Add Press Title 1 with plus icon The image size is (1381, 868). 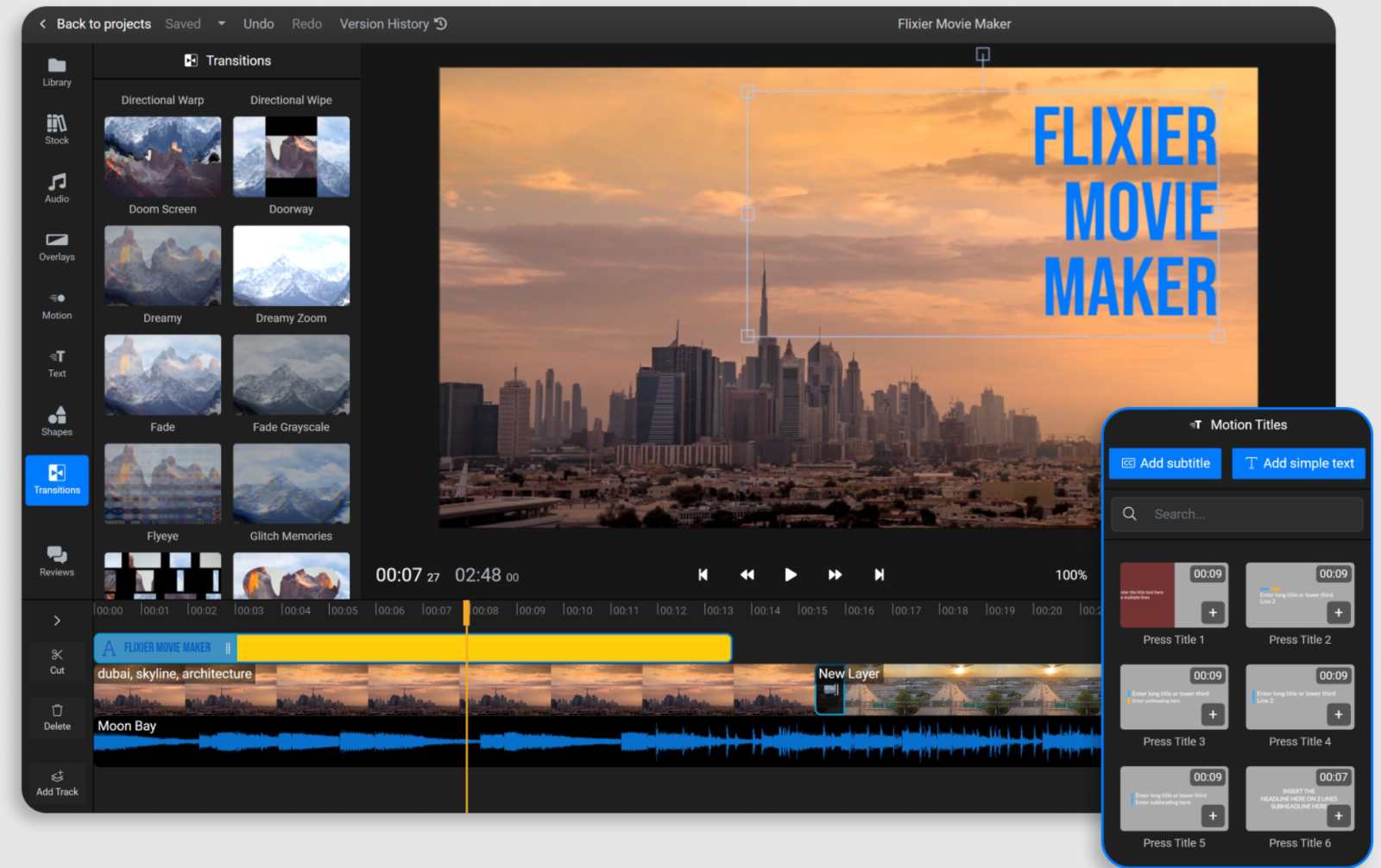pyautogui.click(x=1213, y=613)
